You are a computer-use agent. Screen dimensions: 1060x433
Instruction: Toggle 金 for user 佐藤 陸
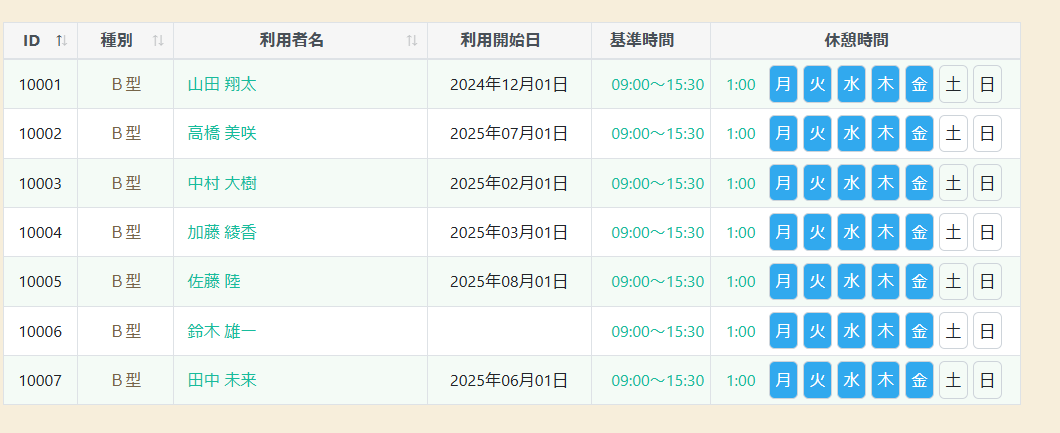pyautogui.click(x=919, y=282)
